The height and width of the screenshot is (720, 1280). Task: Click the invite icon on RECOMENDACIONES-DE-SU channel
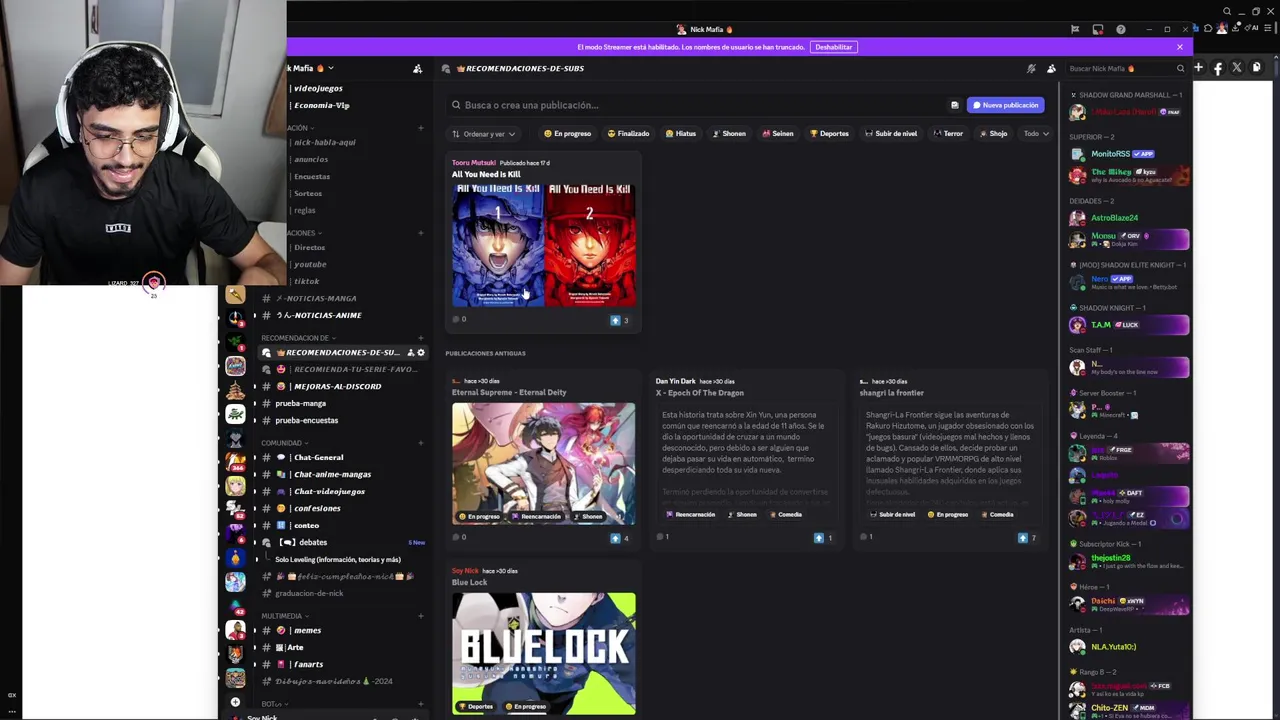point(410,352)
